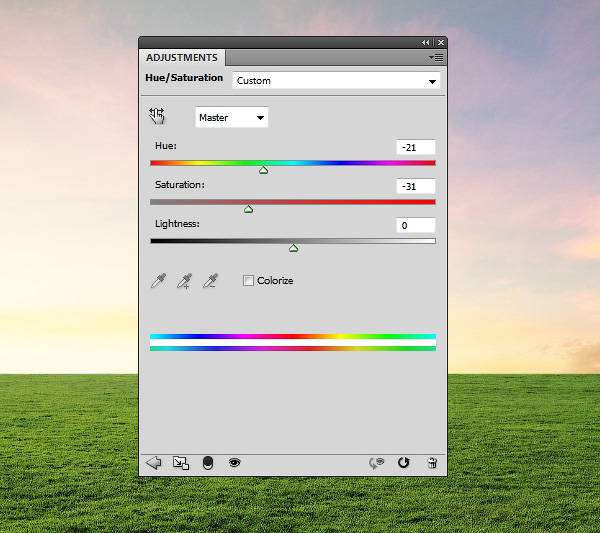Click the Lightness value field showing 0
Viewport: 600px width, 533px height.
(x=416, y=225)
